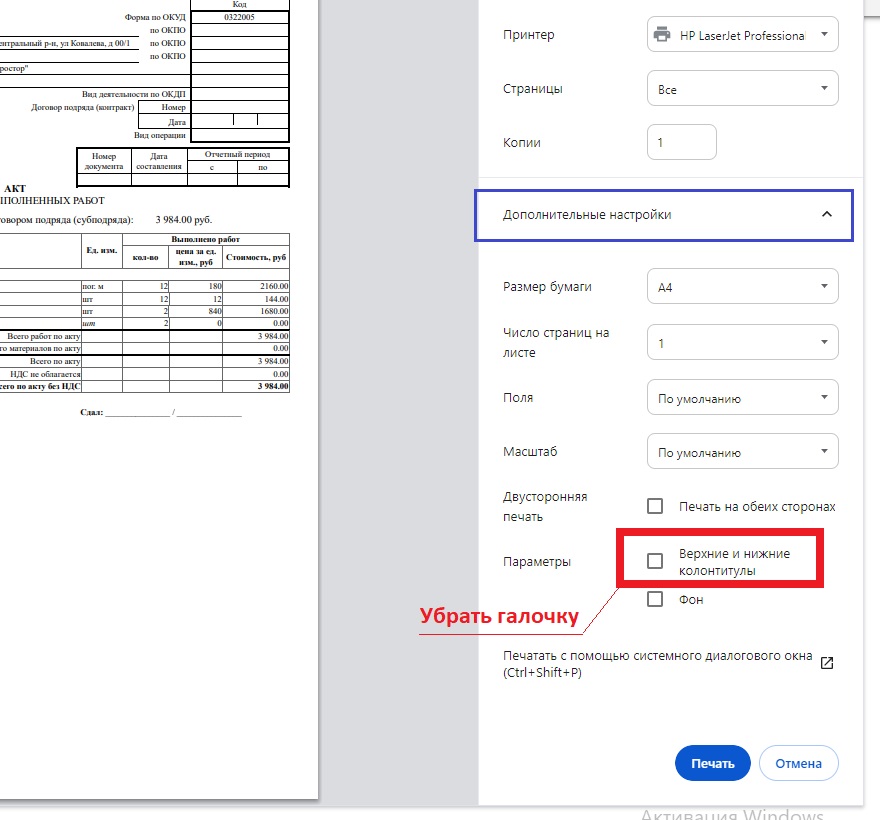
Task: Click the 3 984.00 руб. amount text
Action: coord(184,220)
